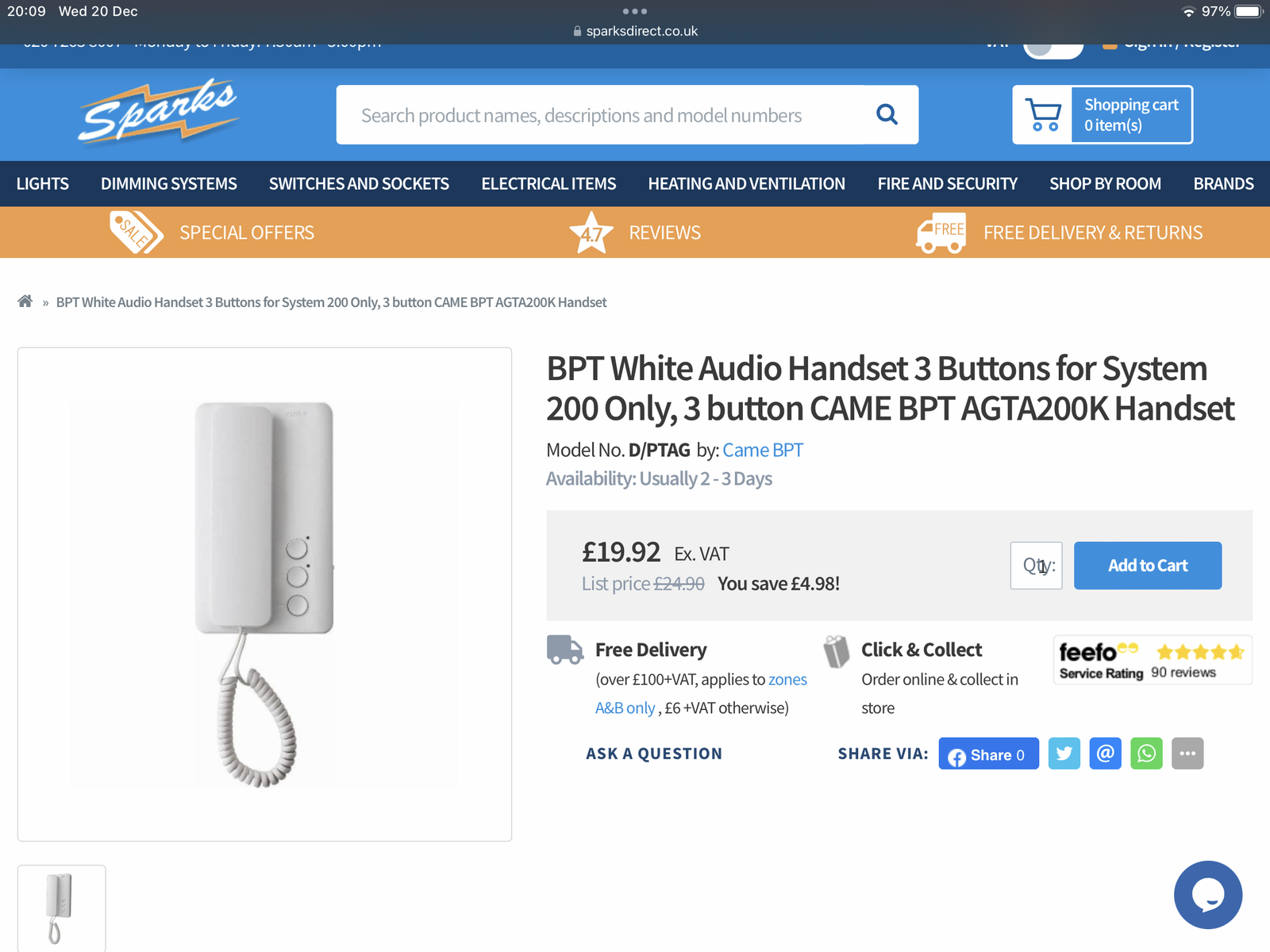Click Ask a Question link
1270x952 pixels.
pyautogui.click(x=654, y=754)
